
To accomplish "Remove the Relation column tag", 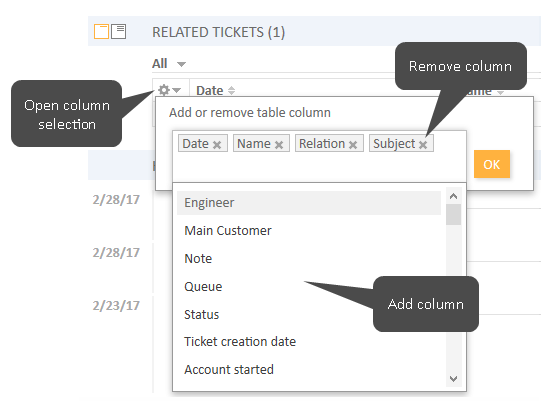I will point(353,145).
